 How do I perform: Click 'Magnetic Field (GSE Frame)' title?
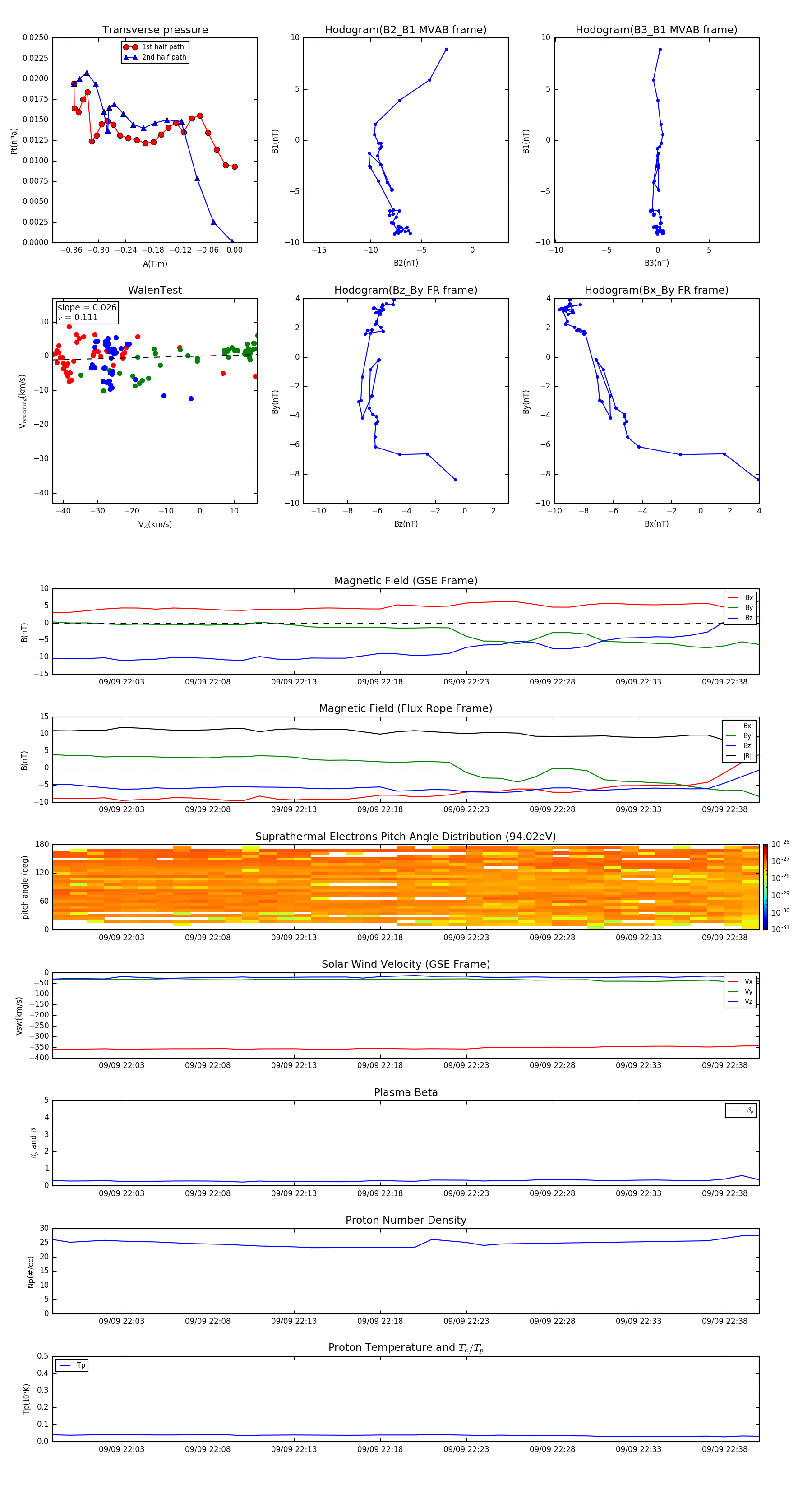tap(406, 581)
